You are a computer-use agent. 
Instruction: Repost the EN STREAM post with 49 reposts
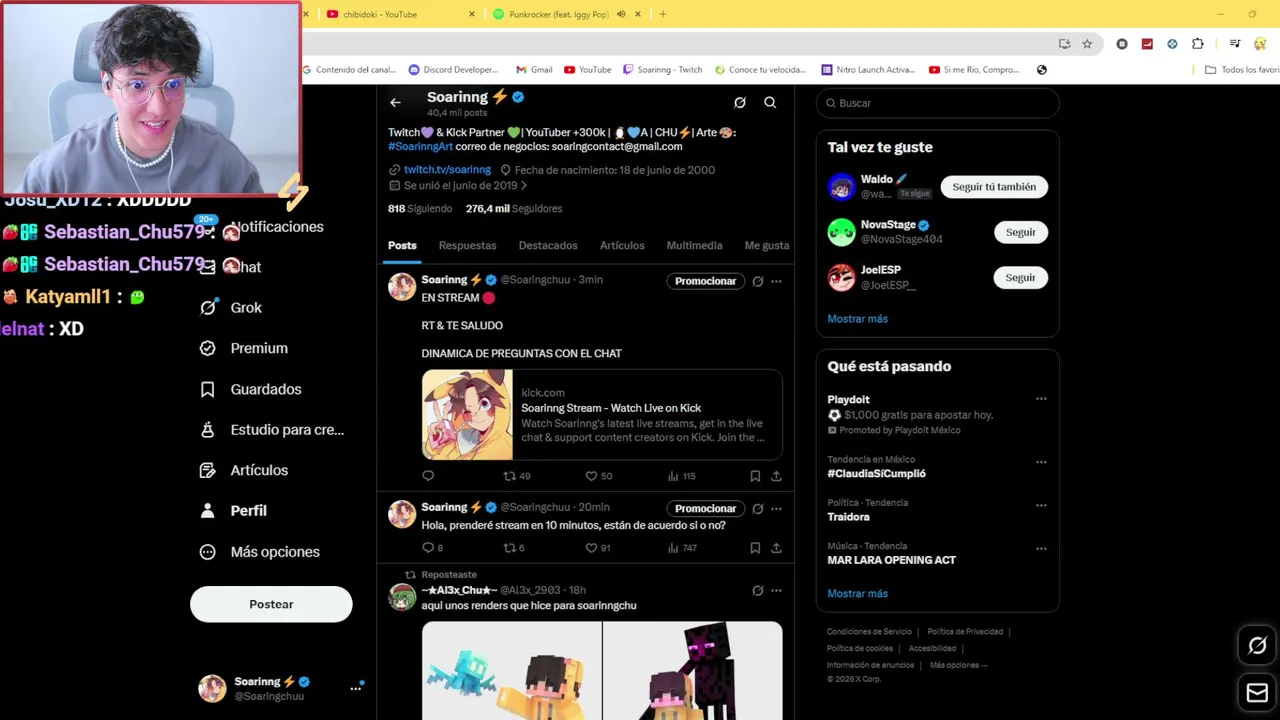(x=516, y=476)
